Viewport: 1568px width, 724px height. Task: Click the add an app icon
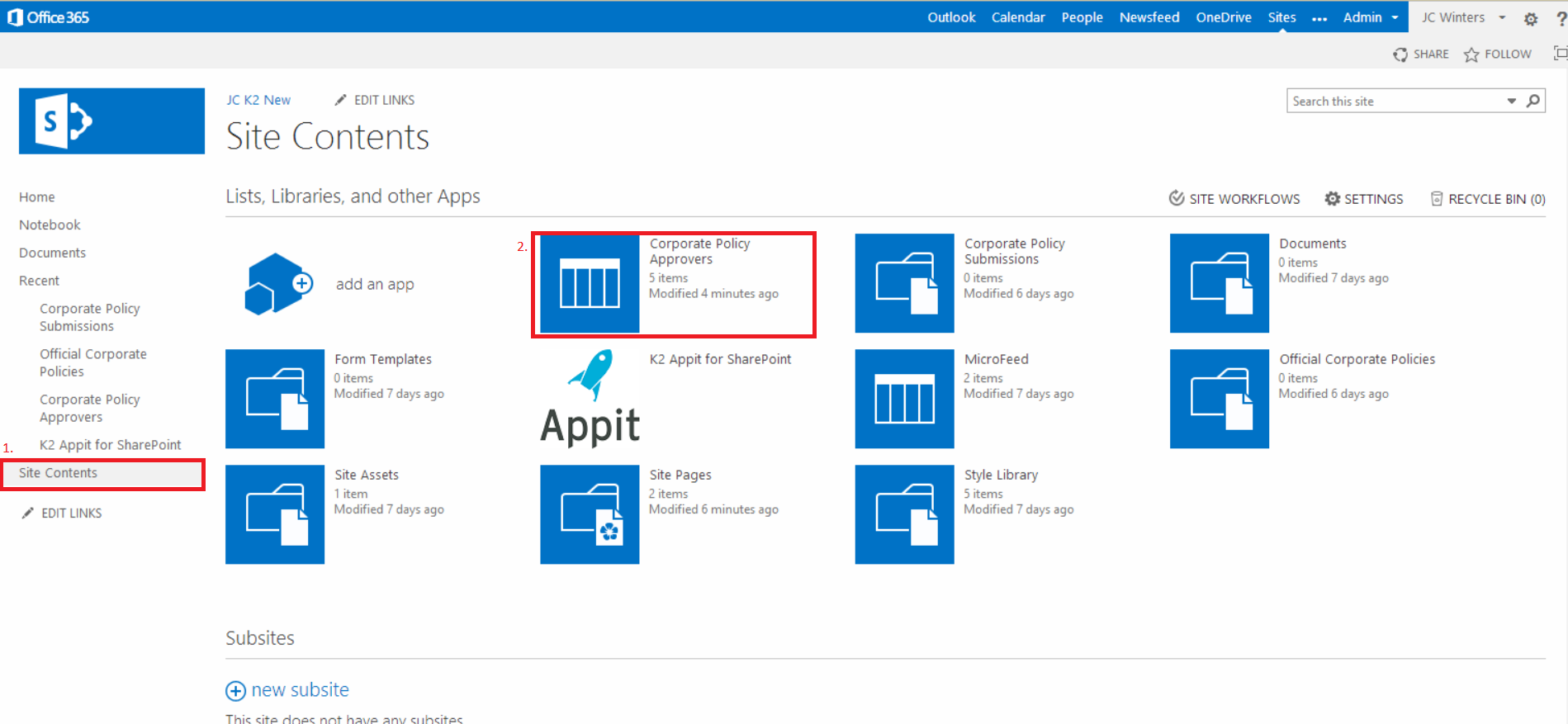pos(278,283)
